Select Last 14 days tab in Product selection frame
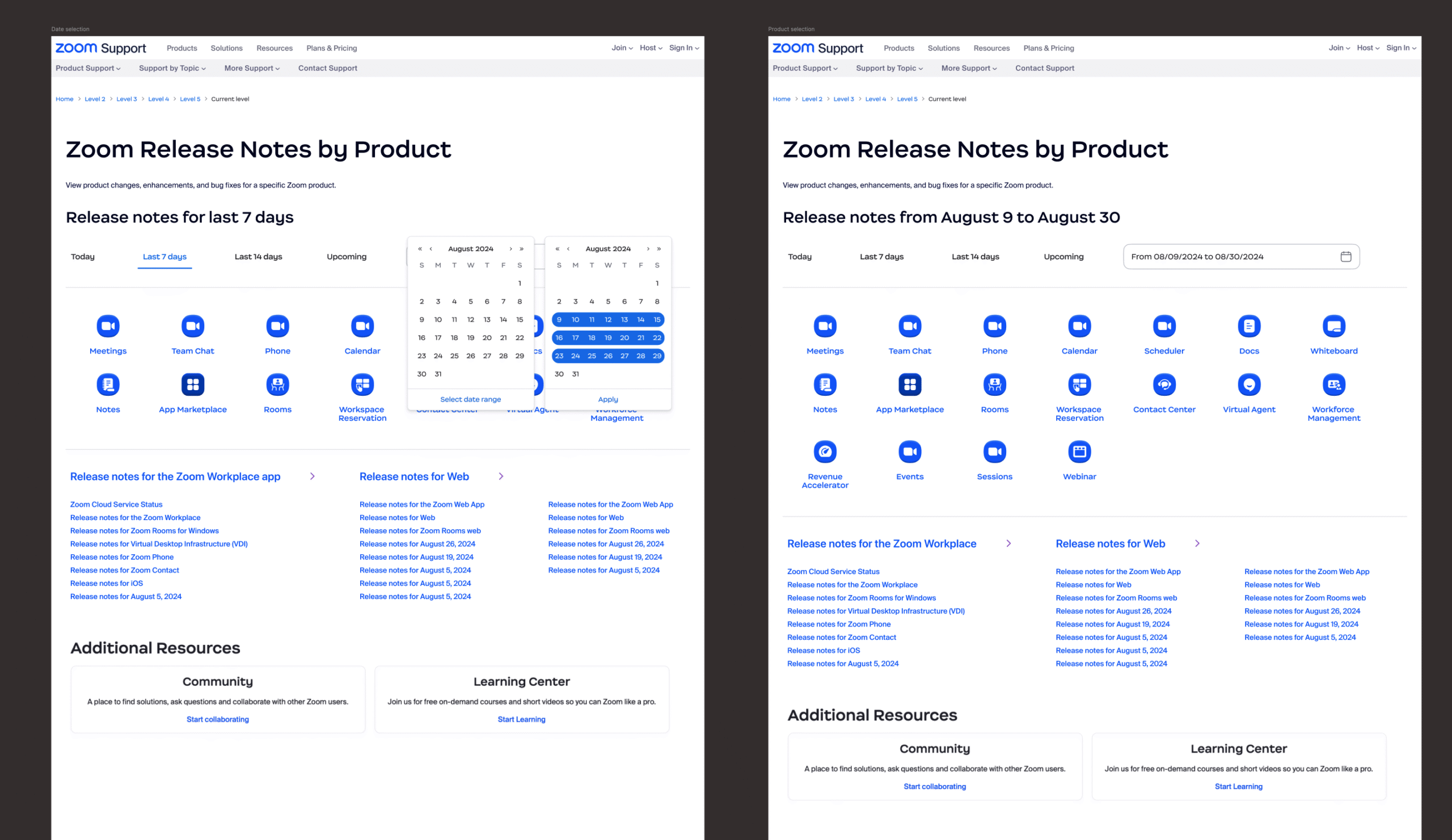Viewport: 1452px width, 840px height. point(975,257)
